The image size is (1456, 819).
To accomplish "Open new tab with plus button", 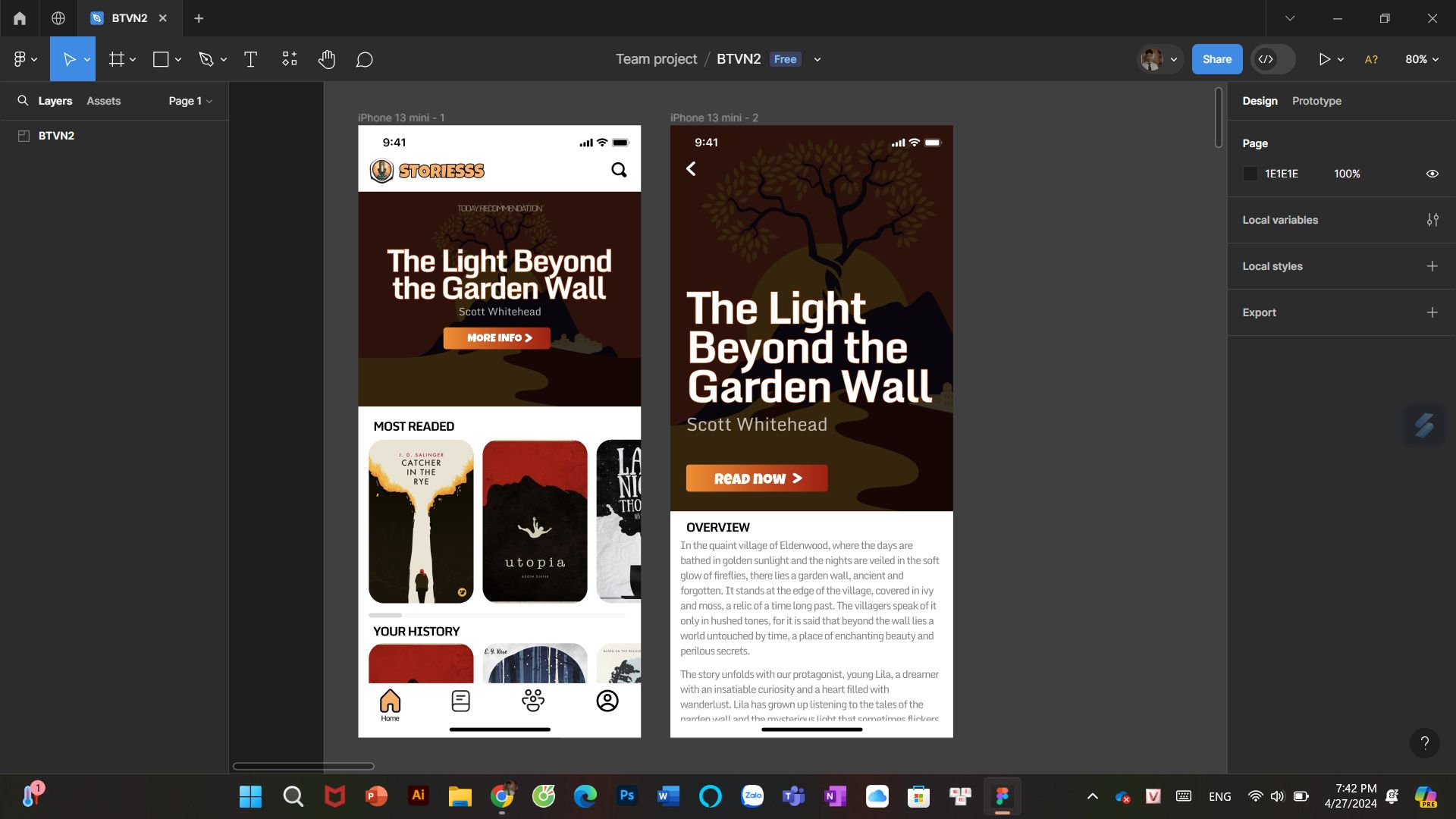I will (x=199, y=18).
